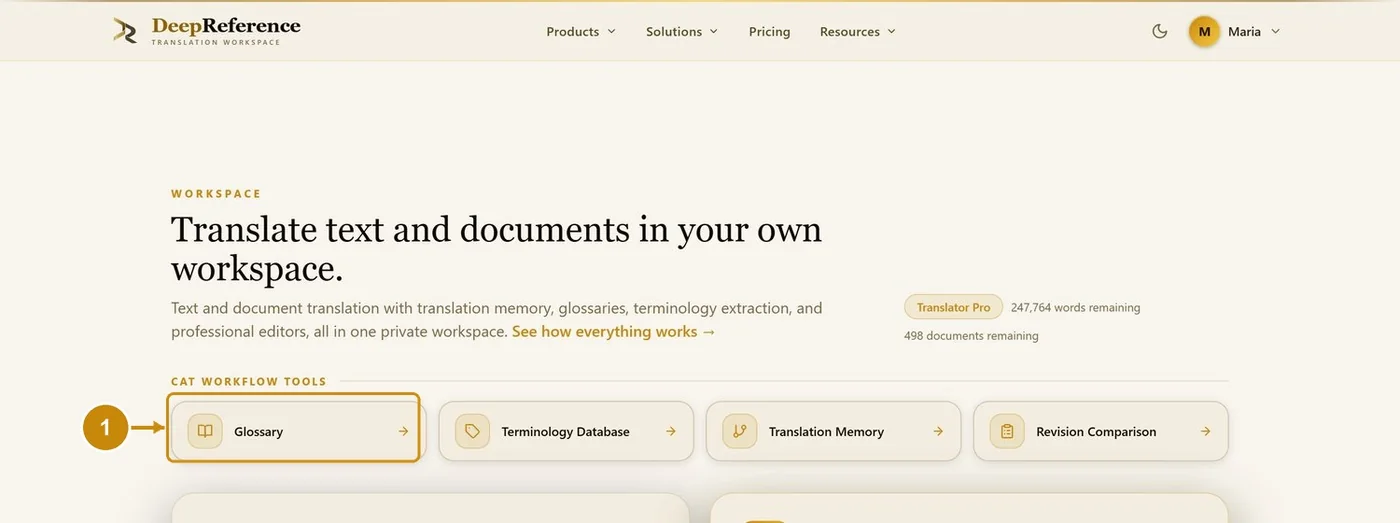Click the arrow on the Revision Comparison card

(x=1205, y=431)
